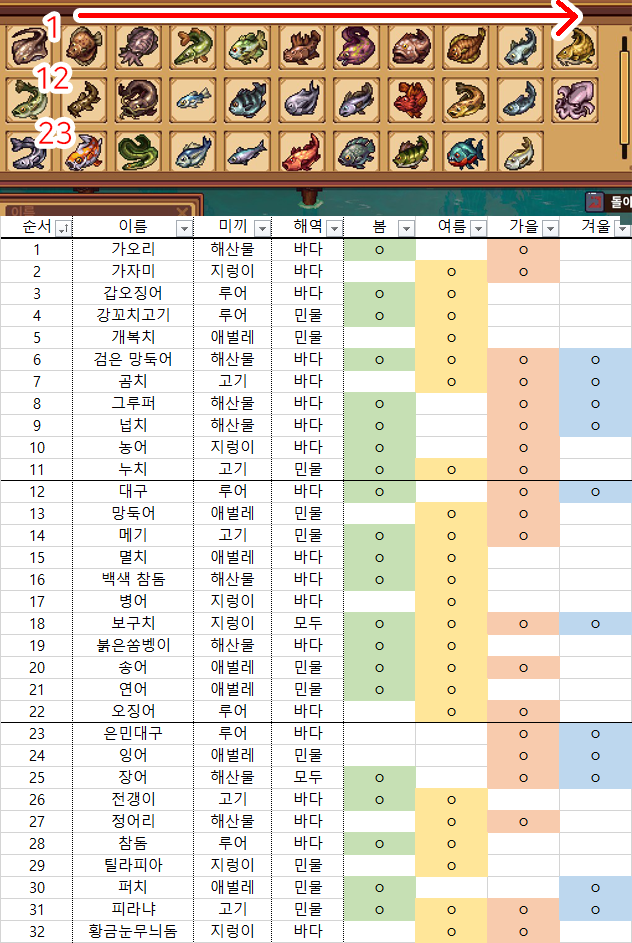632x943 pixels.
Task: Select the 개복치 sunfish icon
Action: tap(248, 46)
